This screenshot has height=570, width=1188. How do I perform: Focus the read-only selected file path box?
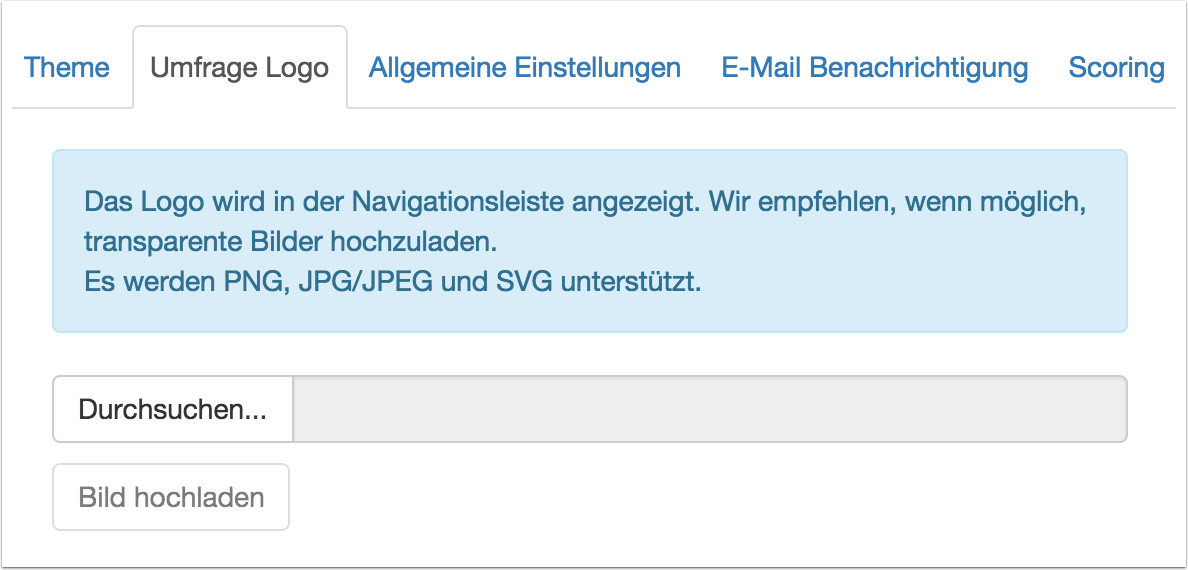[x=709, y=409]
